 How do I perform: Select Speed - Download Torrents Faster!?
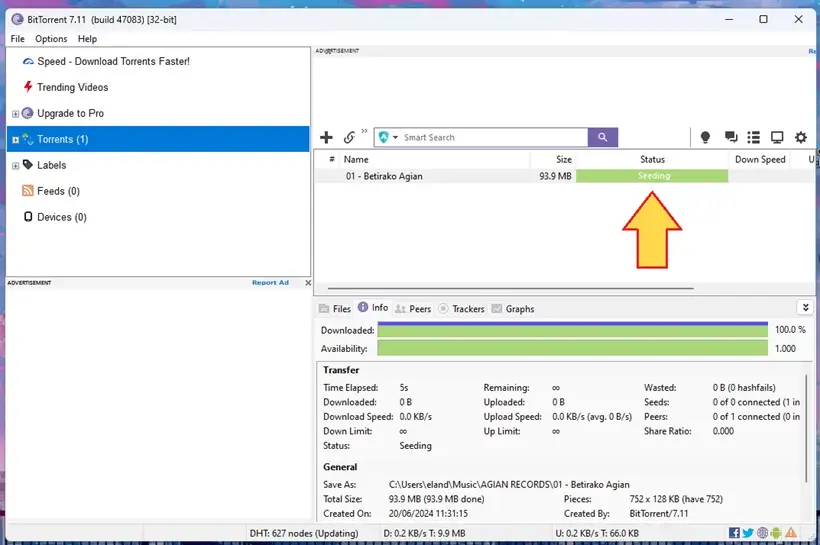tap(113, 61)
